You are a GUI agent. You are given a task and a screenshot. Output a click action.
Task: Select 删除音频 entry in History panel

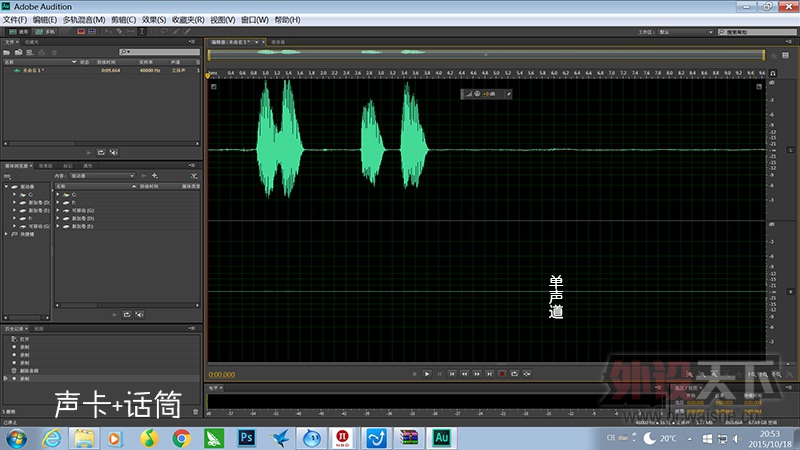29,371
